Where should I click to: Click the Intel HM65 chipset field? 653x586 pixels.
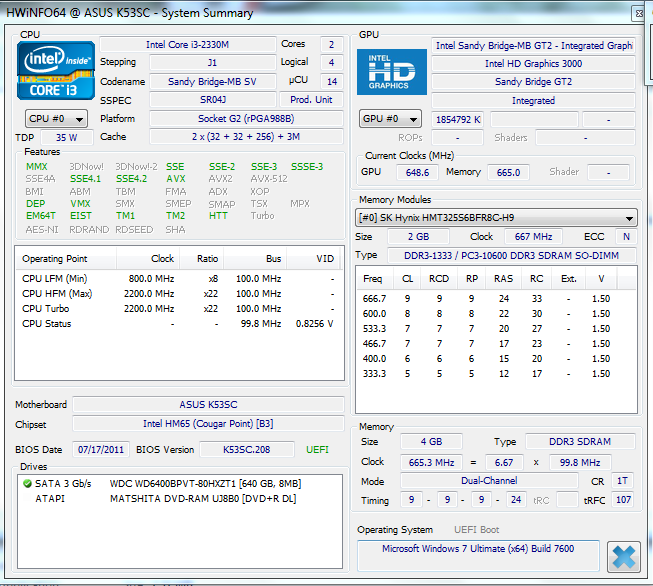206,424
